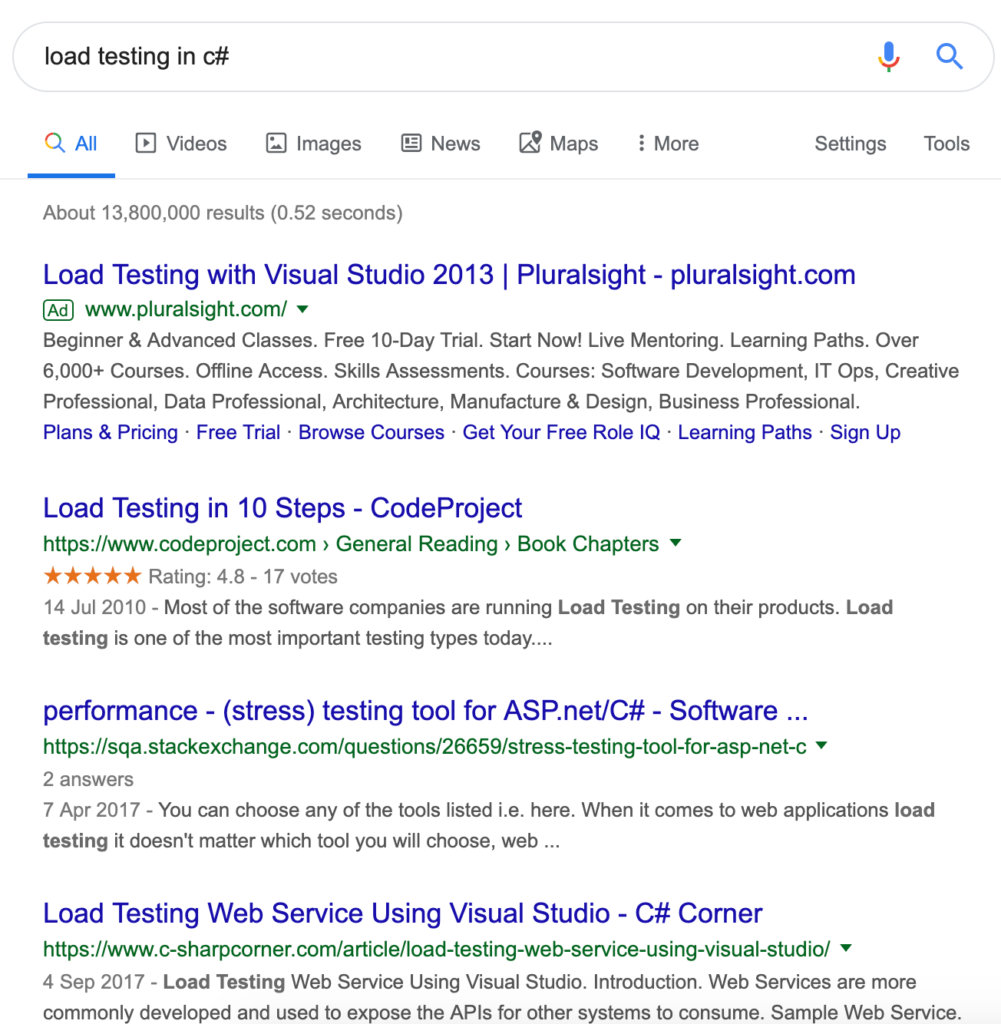This screenshot has height=1024, width=1001.
Task: Open Tools
Action: pyautogui.click(x=946, y=144)
